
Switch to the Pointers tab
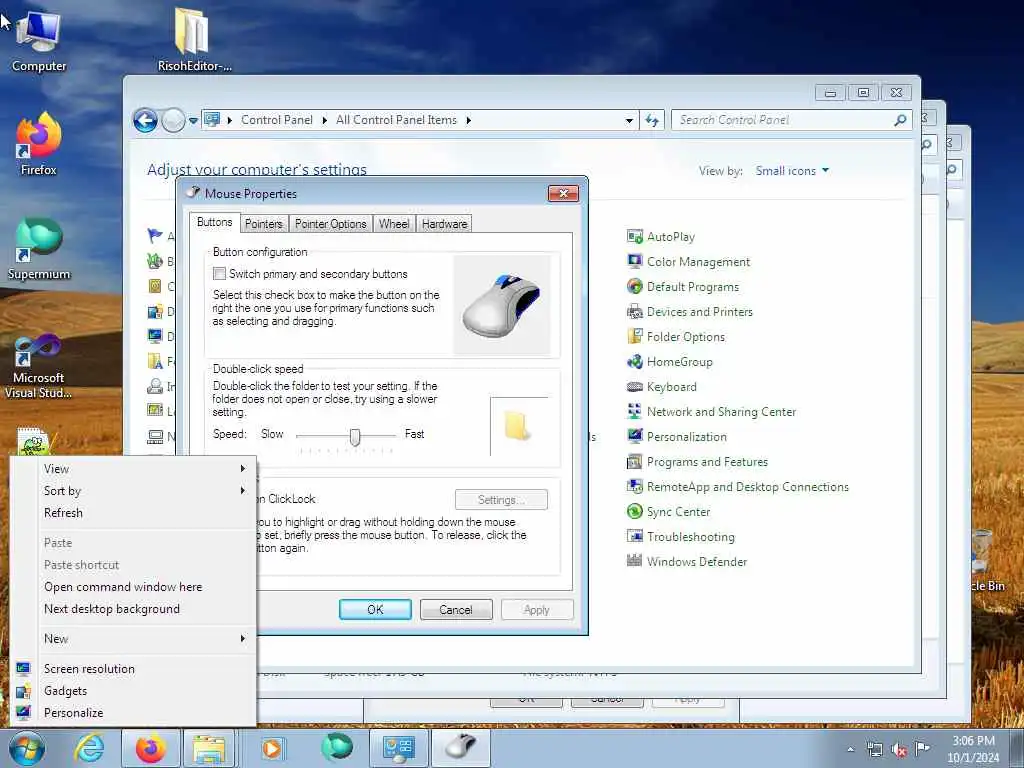[264, 224]
